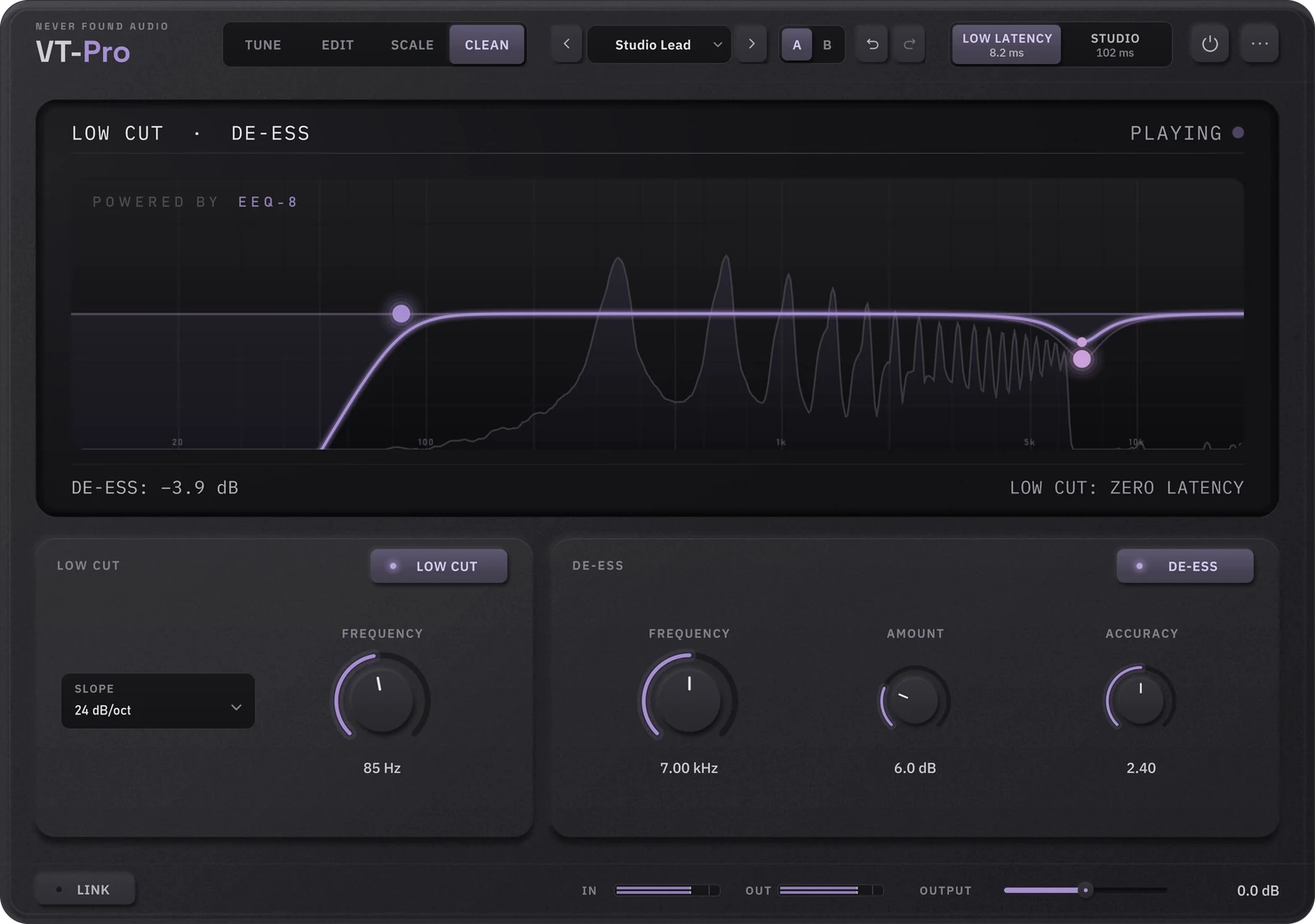Toggle the LOW CUT enable button
The image size is (1315, 924).
[439, 566]
